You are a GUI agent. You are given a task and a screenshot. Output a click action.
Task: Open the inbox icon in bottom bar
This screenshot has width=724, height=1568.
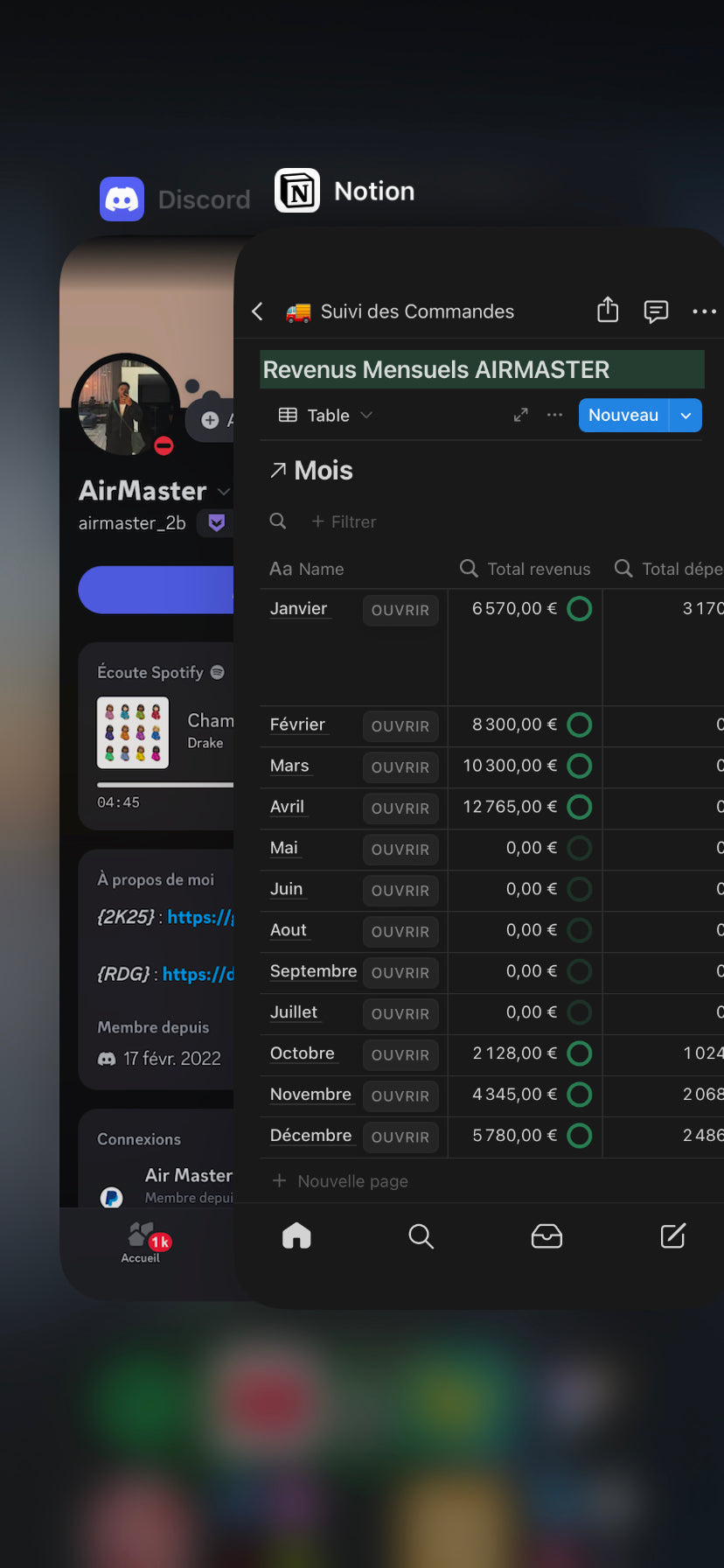[x=546, y=1235]
